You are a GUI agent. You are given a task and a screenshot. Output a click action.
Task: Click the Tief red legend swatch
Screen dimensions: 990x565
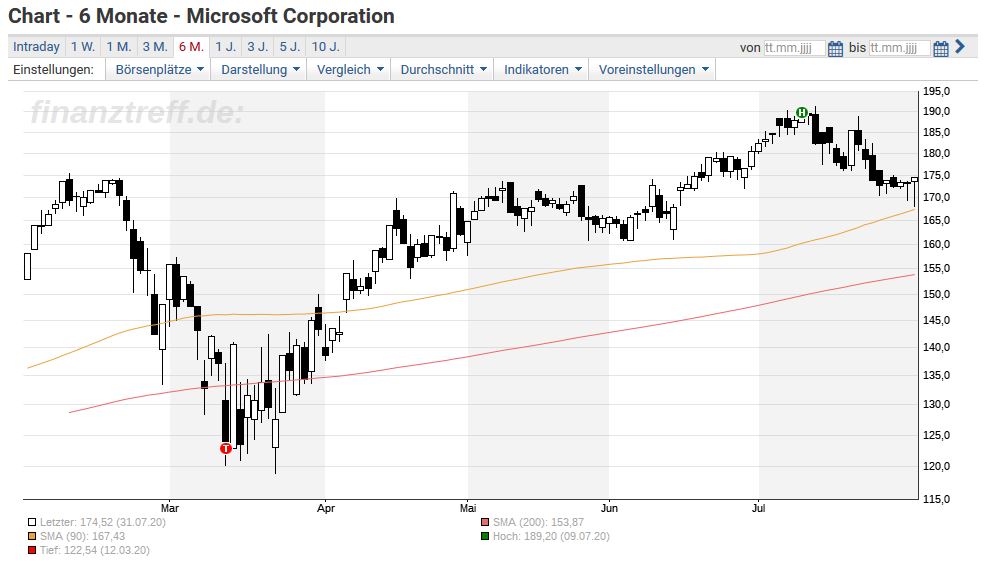(32, 550)
